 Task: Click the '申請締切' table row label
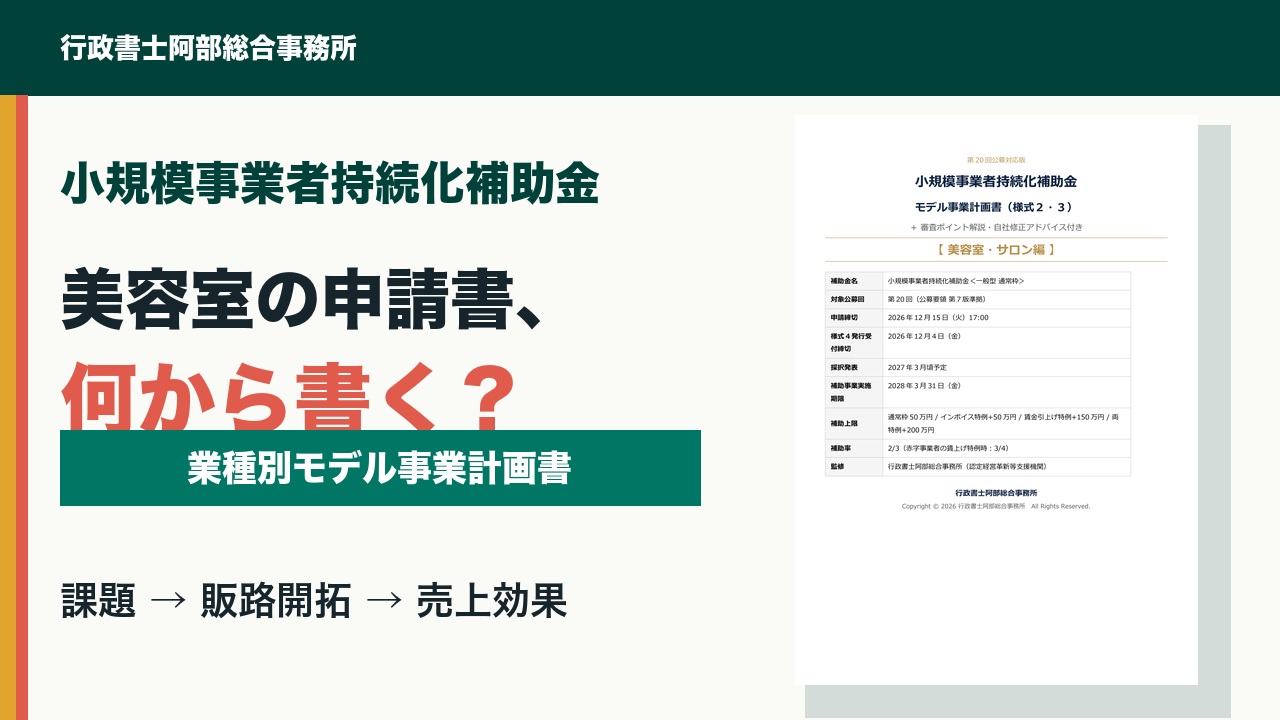pos(844,317)
